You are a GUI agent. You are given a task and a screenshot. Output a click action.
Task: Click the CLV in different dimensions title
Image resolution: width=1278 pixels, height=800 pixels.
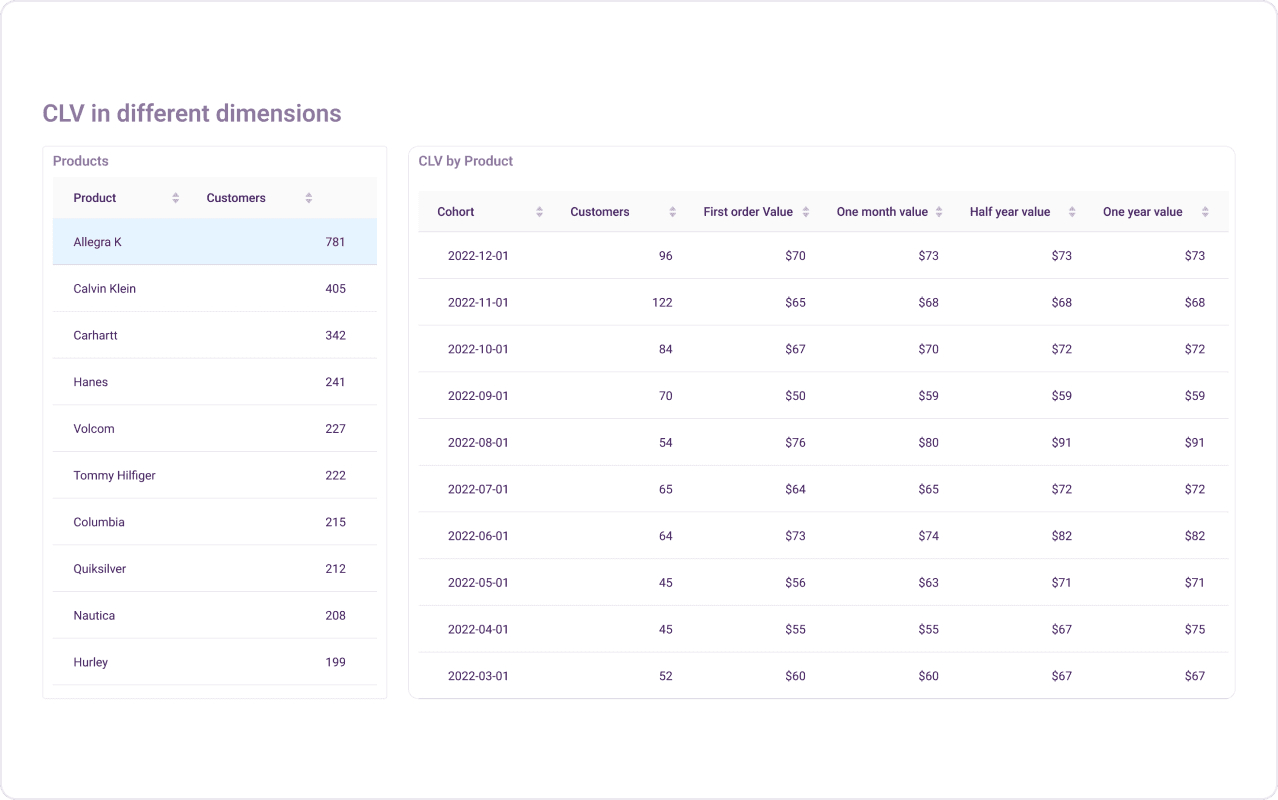tap(192, 113)
